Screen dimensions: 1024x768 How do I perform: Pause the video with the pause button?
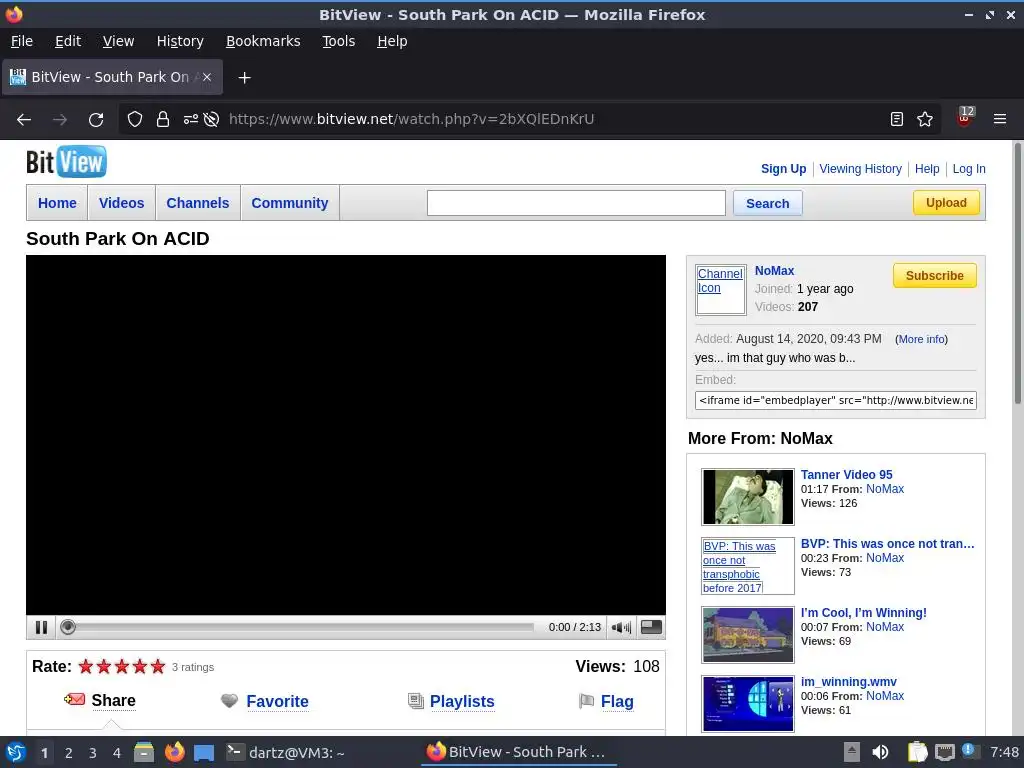[41, 627]
